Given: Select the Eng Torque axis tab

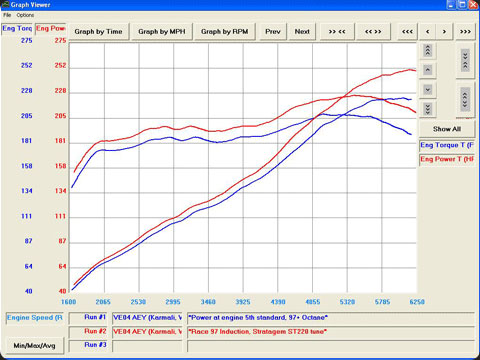Looking at the screenshot, I should [x=17, y=28].
